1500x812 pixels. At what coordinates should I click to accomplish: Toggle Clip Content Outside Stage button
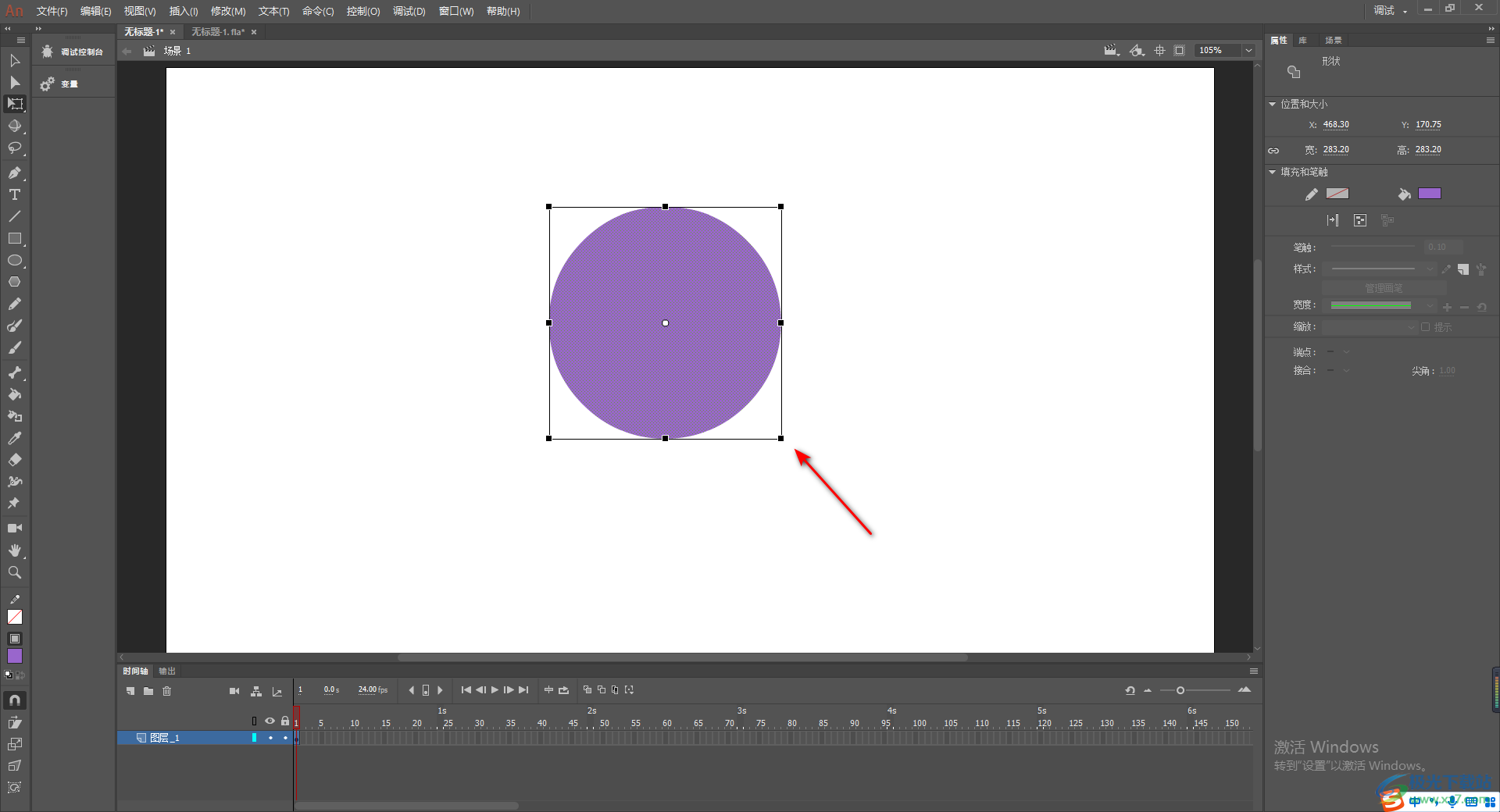click(1180, 50)
